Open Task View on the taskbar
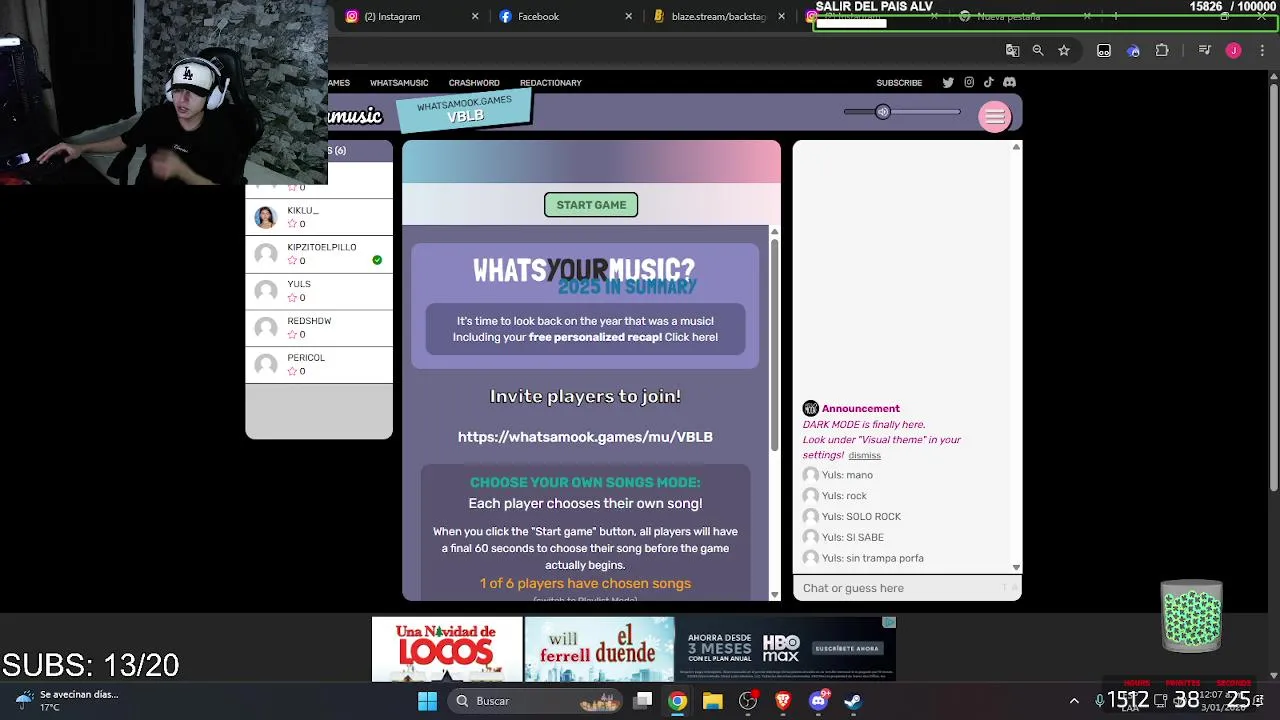 [x=643, y=701]
